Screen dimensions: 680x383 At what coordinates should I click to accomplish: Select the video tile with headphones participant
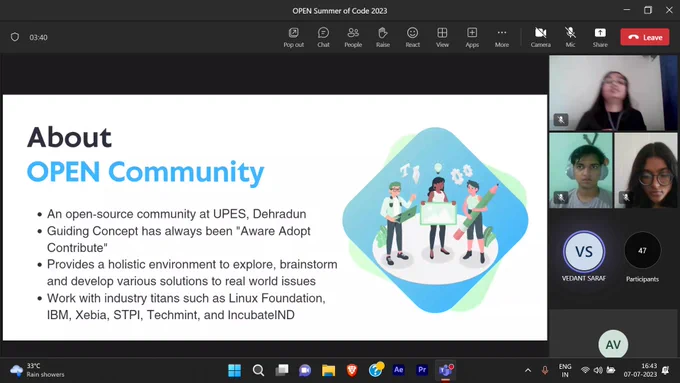[581, 170]
